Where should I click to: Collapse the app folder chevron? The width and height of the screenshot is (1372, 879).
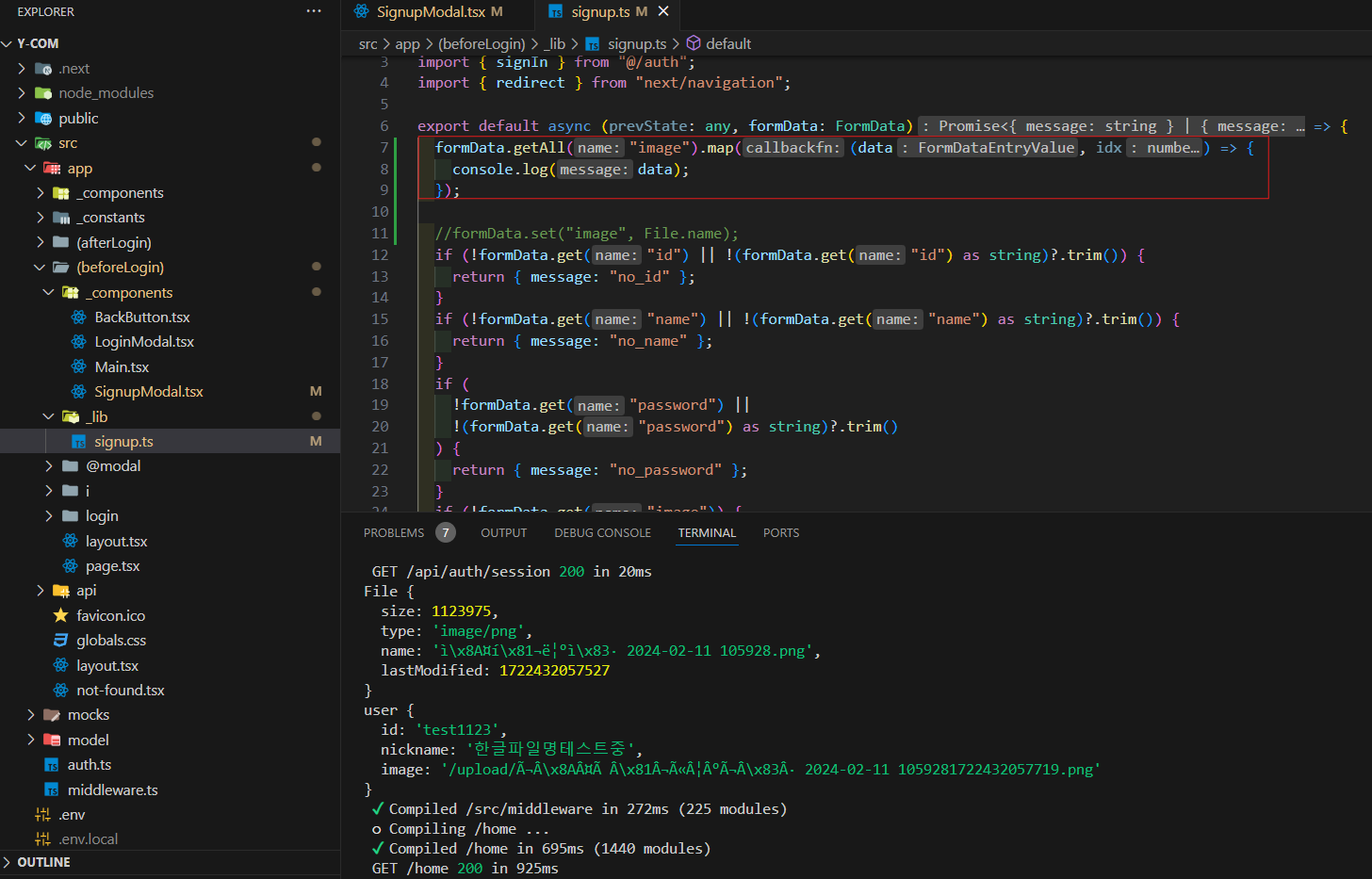click(31, 168)
